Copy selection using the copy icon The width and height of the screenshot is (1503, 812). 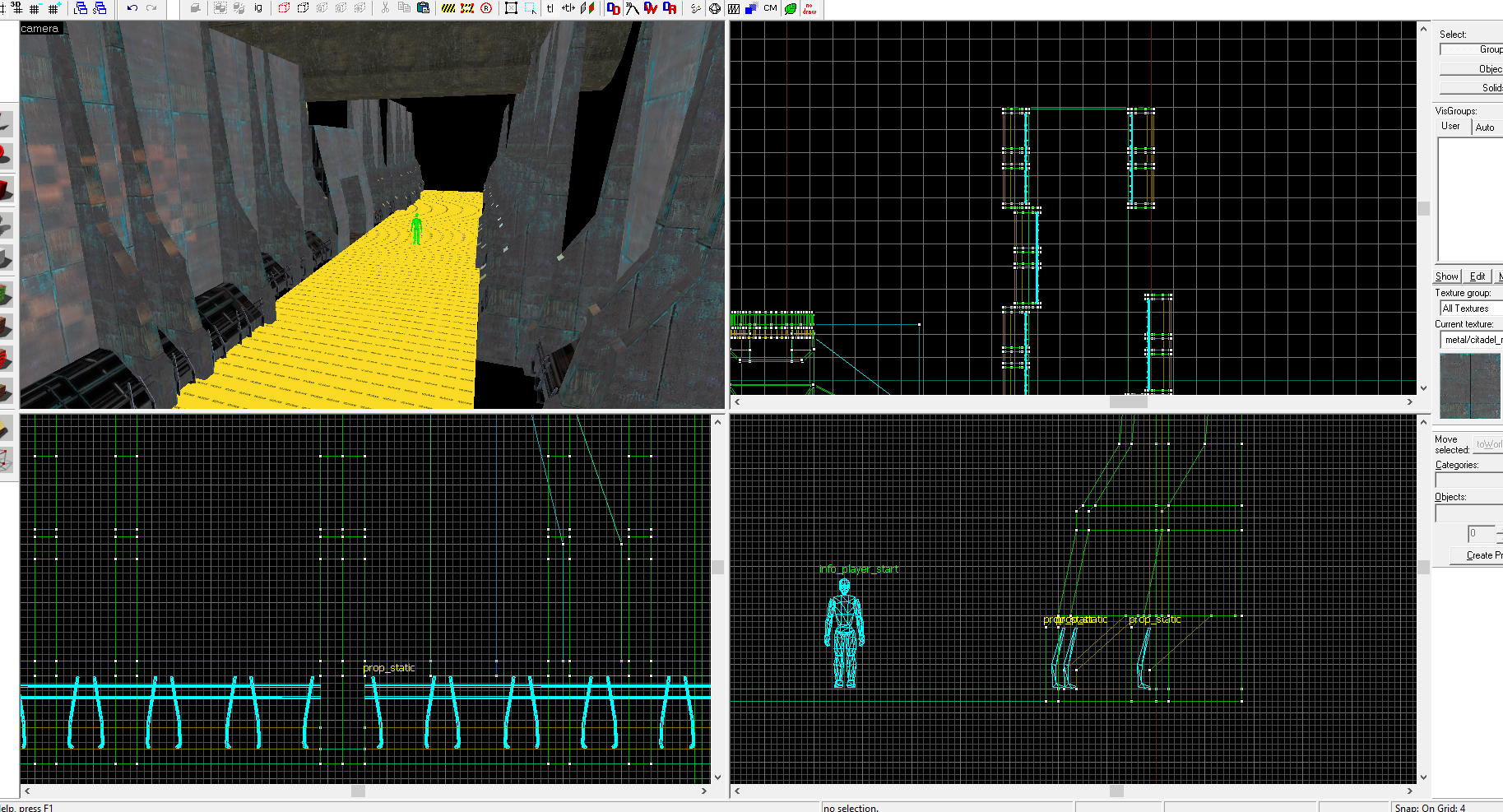click(x=404, y=8)
